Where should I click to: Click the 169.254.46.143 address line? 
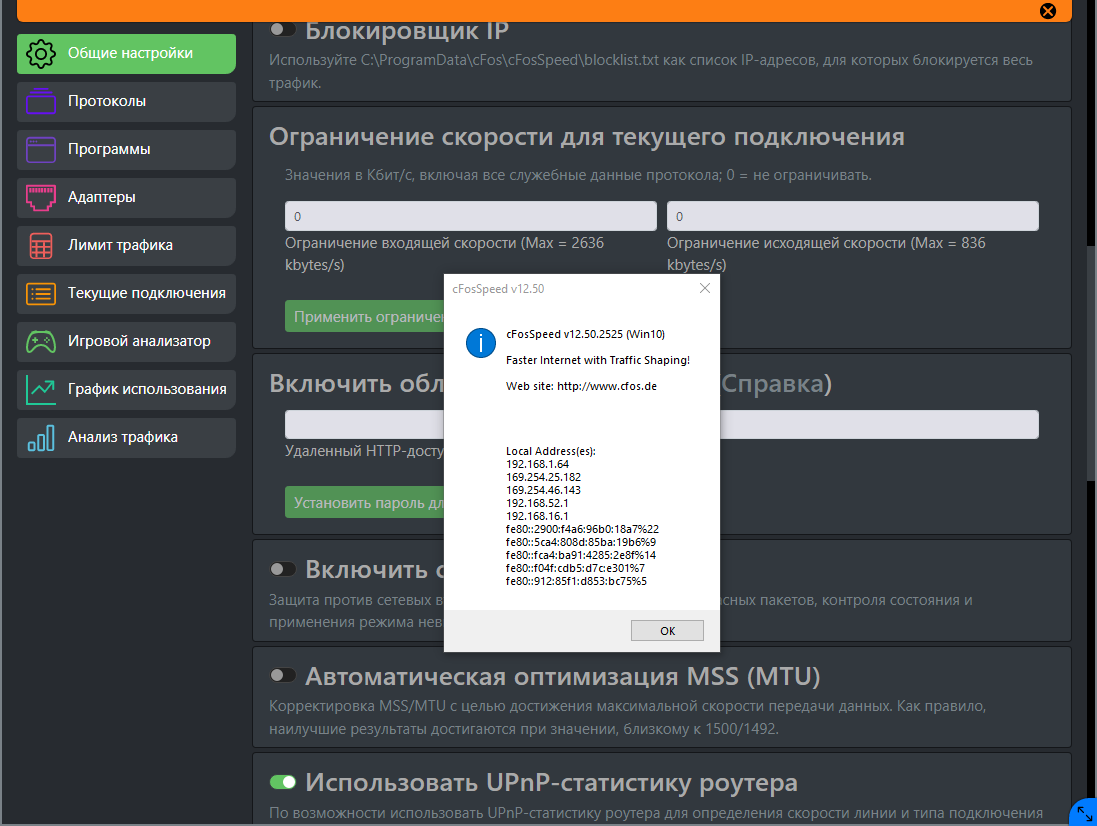[543, 490]
